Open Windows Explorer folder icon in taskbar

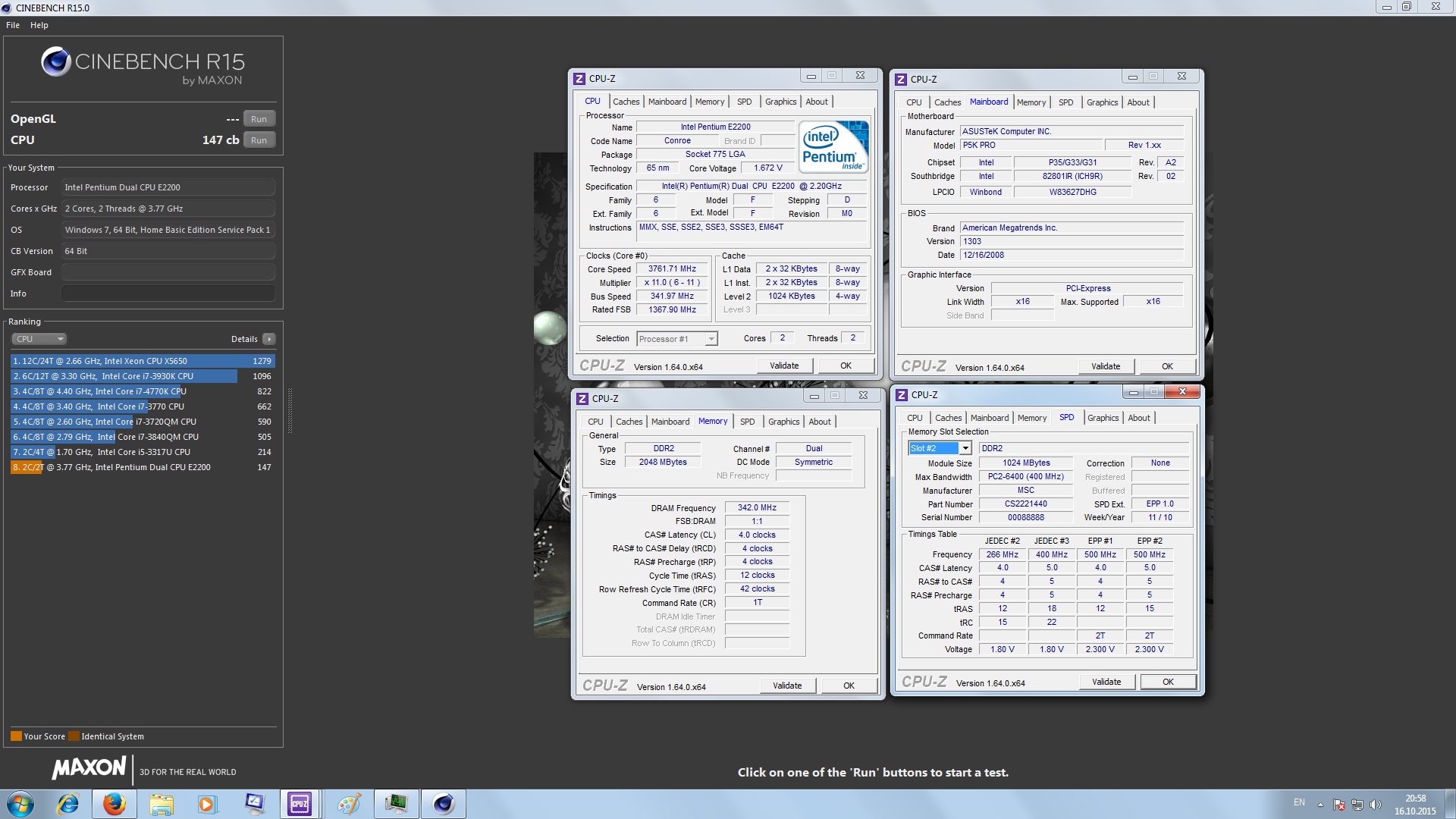(x=161, y=804)
